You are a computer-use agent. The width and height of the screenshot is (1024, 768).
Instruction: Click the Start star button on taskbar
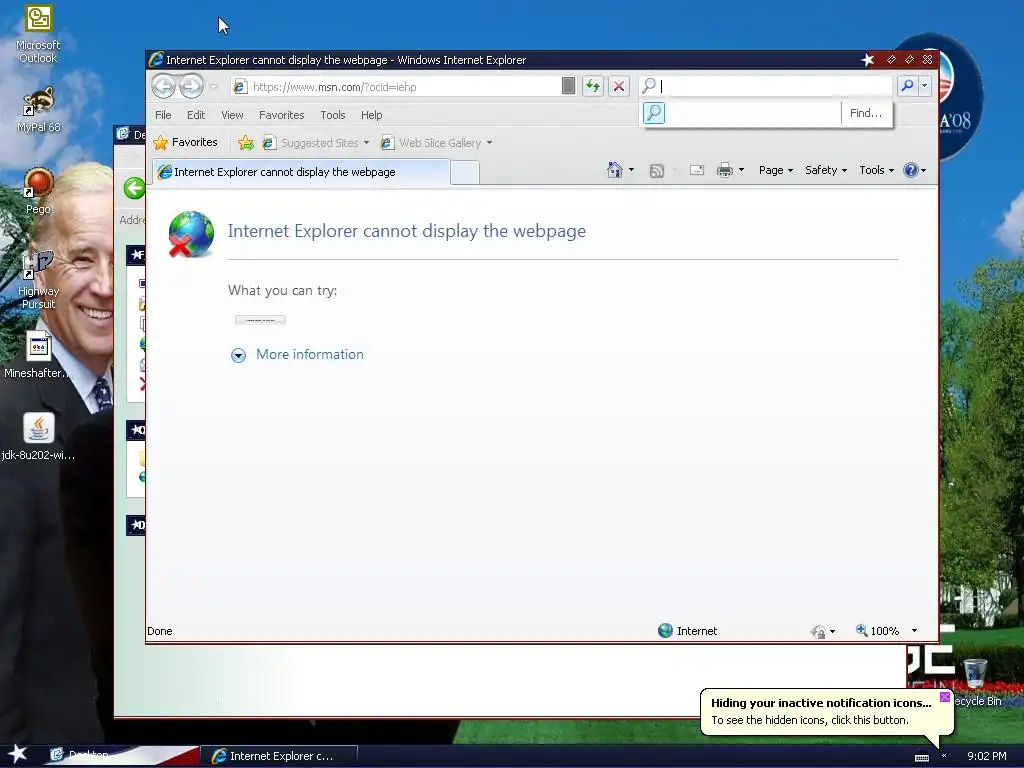pos(17,754)
